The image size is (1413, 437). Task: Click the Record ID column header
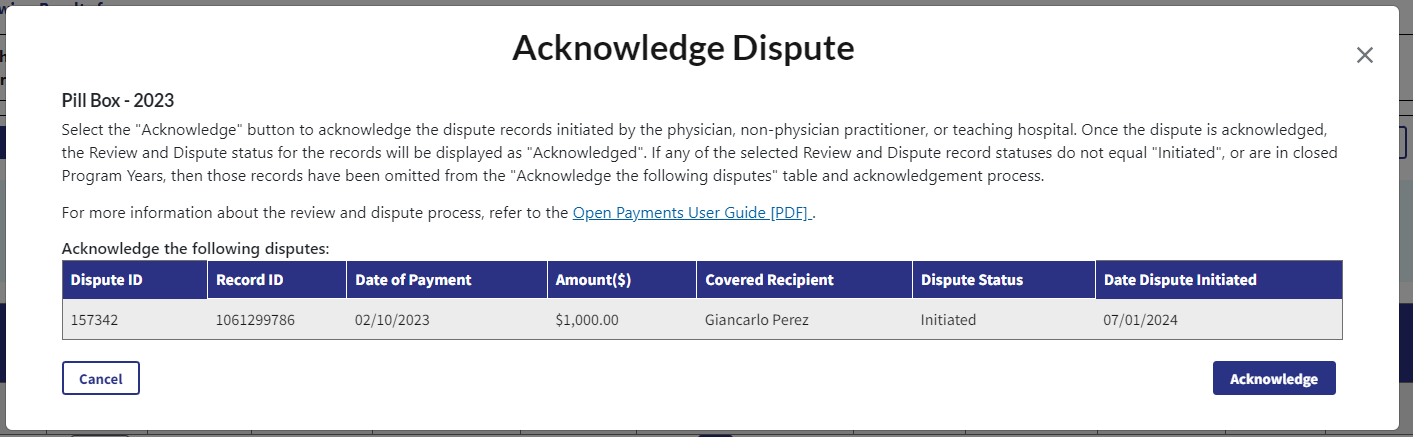coord(249,280)
